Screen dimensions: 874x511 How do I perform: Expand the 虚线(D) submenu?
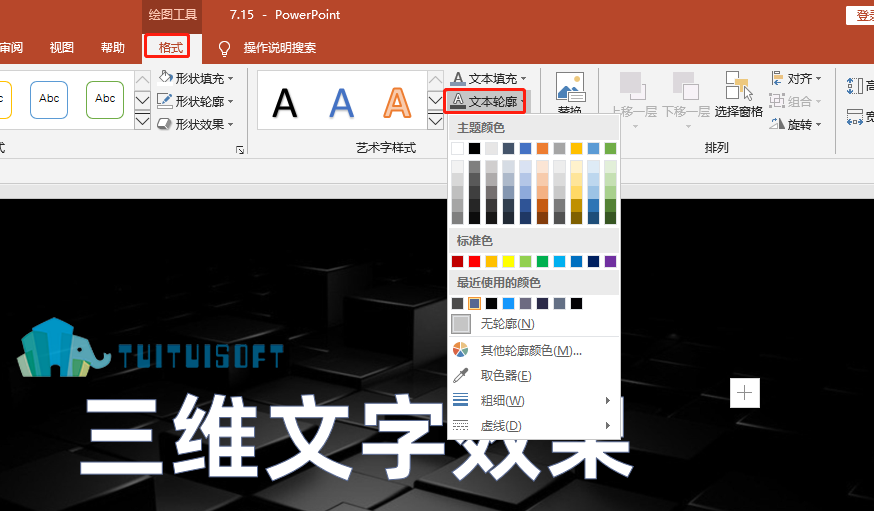pos(535,426)
